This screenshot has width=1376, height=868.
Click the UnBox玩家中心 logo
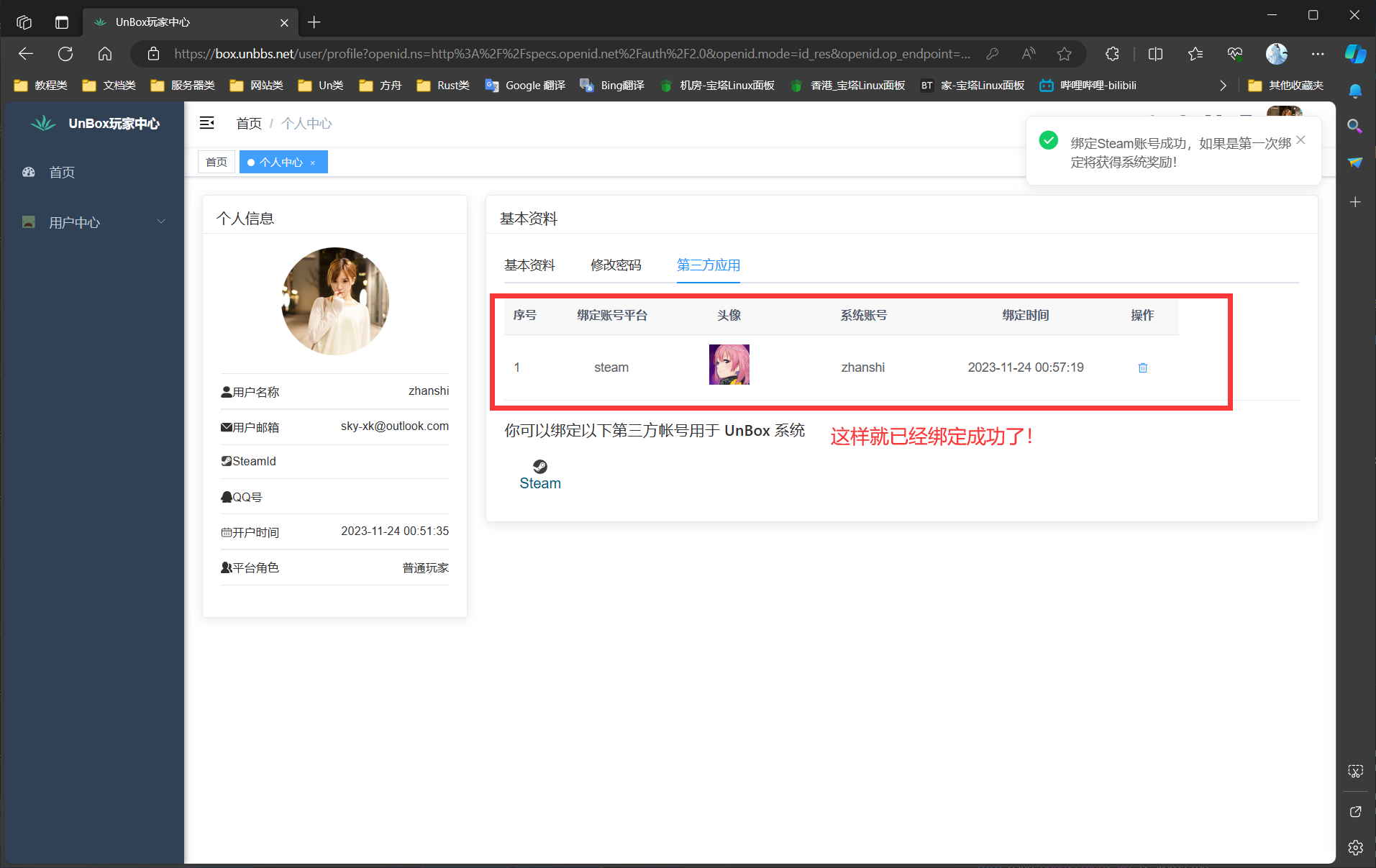(x=94, y=124)
